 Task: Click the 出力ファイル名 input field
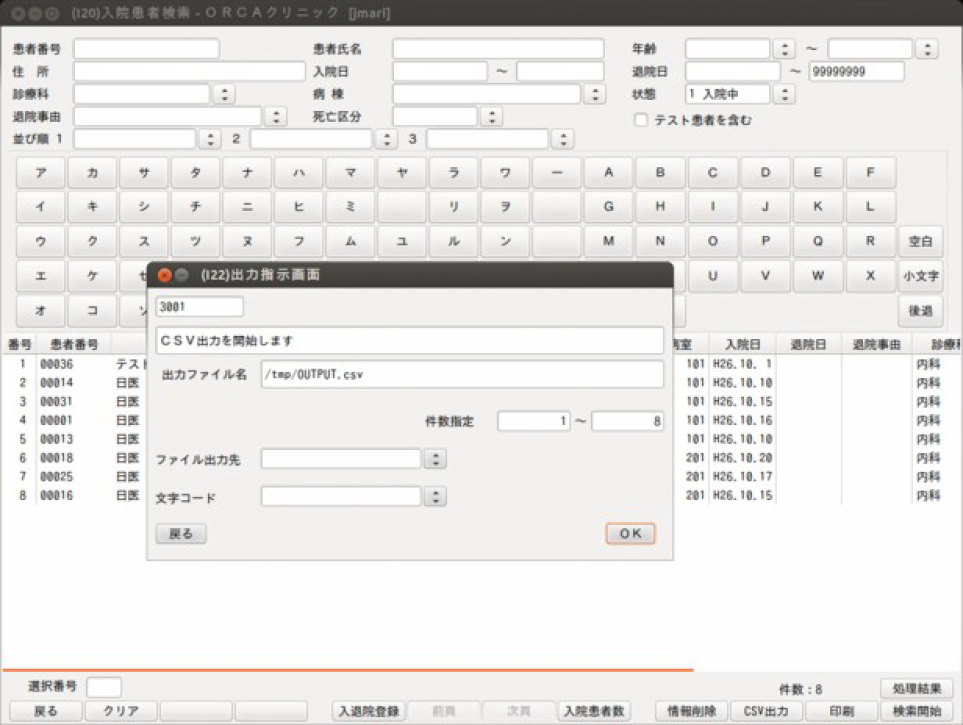pyautogui.click(x=461, y=375)
